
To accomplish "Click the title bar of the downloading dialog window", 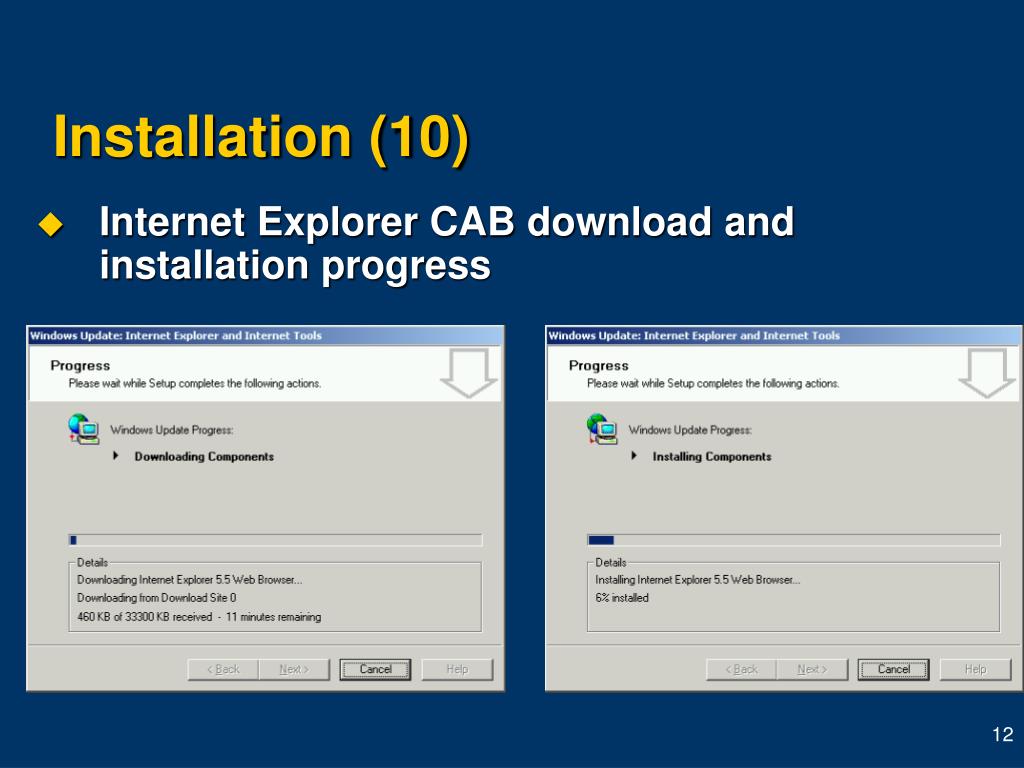I will [266, 336].
